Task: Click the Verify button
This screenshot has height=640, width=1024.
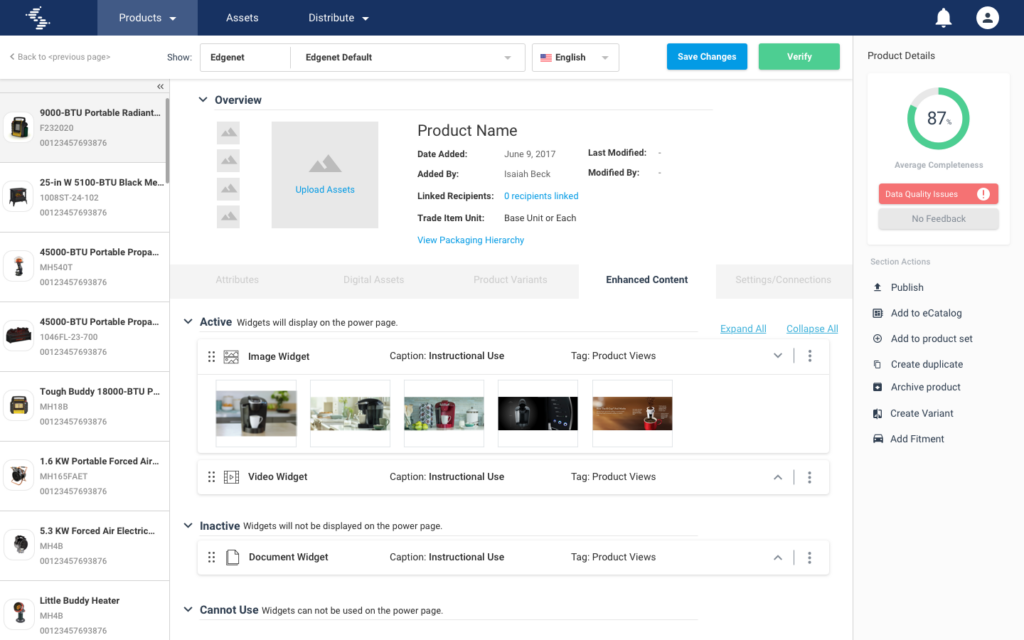Action: (799, 57)
